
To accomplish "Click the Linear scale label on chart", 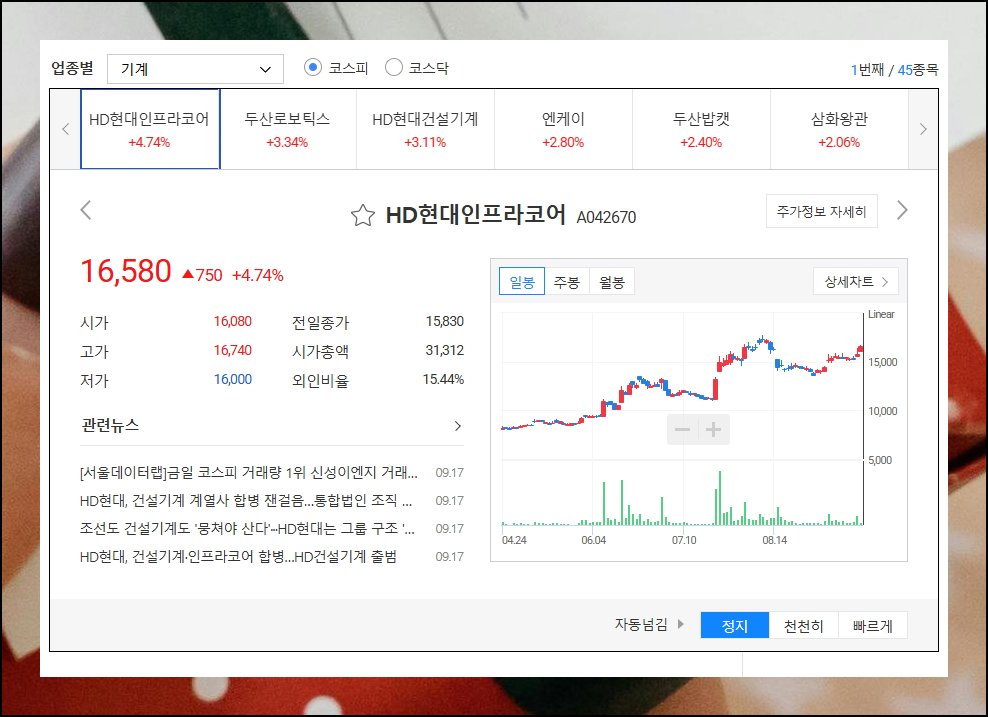I will (881, 314).
